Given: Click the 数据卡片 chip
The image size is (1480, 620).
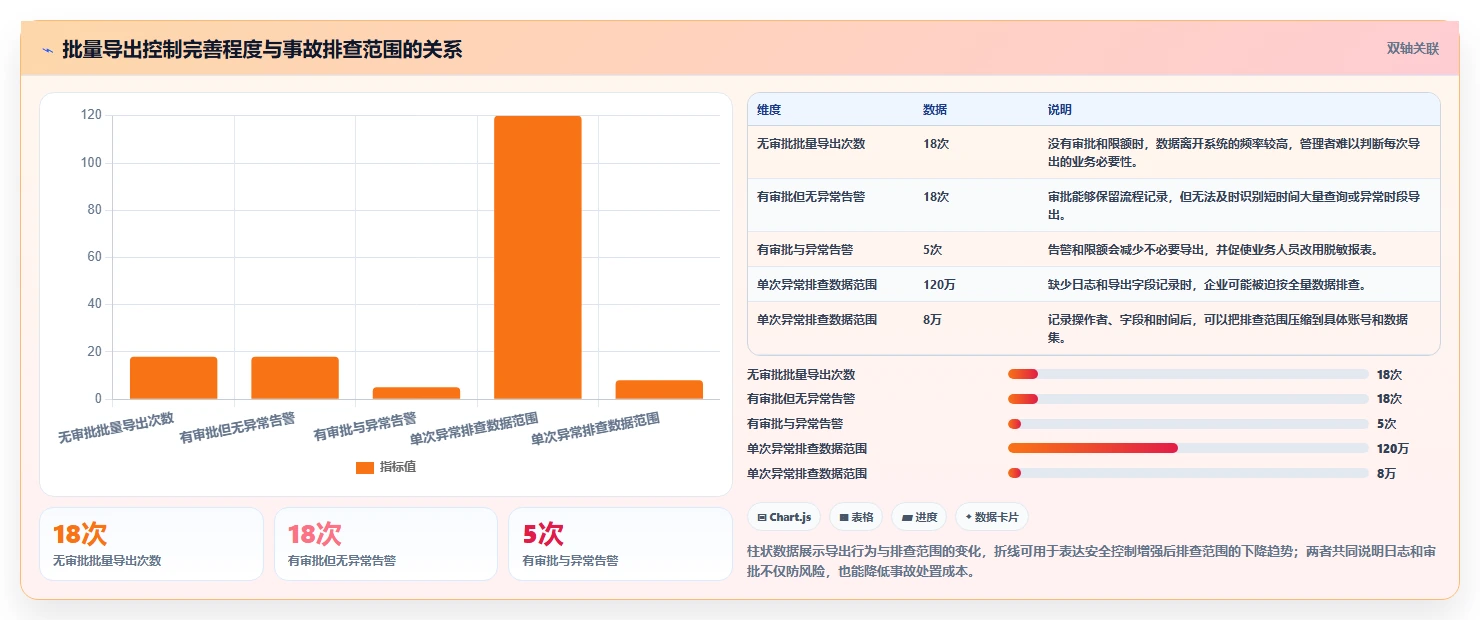Looking at the screenshot, I should click(992, 517).
